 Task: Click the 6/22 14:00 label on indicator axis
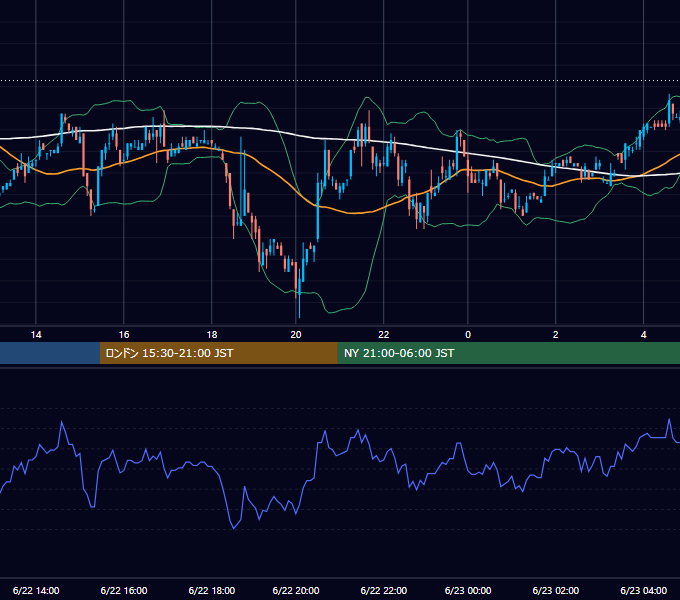pyautogui.click(x=36, y=590)
